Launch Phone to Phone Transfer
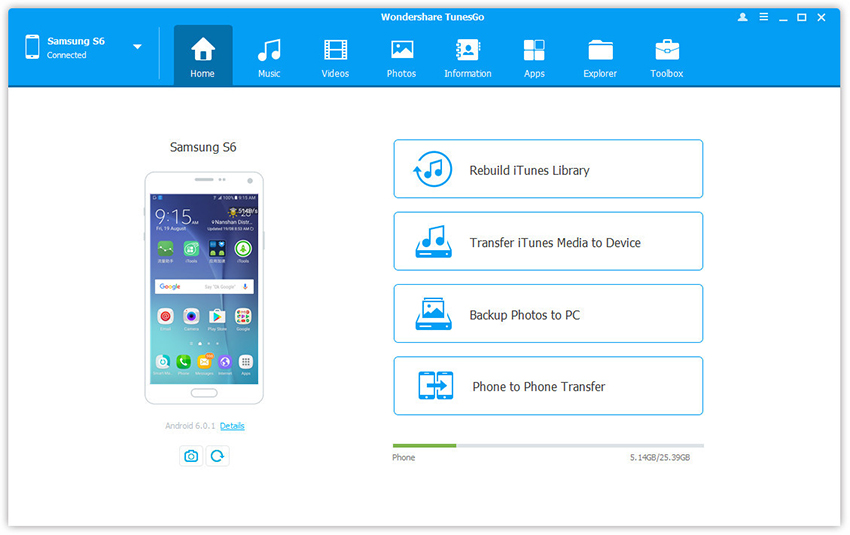The image size is (850, 535). (548, 386)
